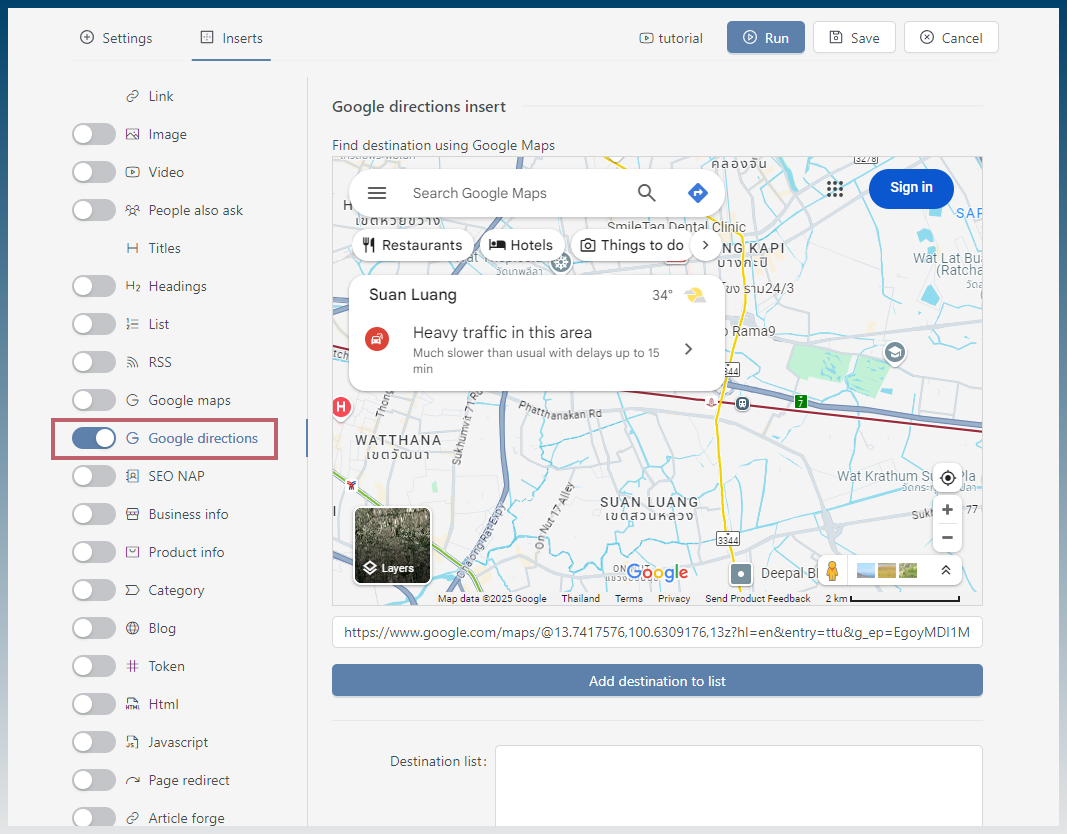Click the Token hash icon
Viewport: 1067px width, 834px height.
click(x=133, y=666)
